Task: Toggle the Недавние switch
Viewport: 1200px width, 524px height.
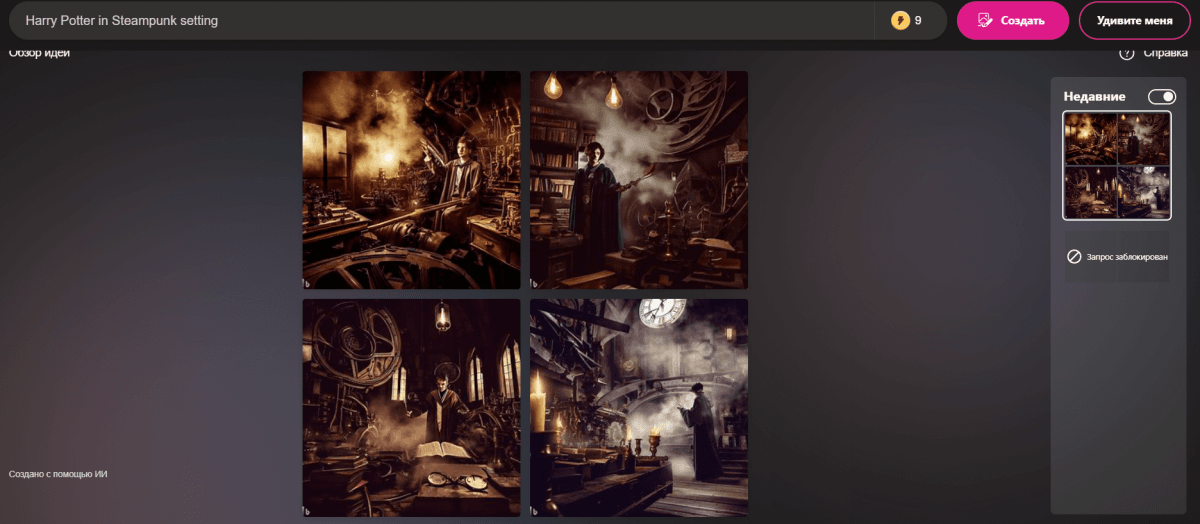Action: 1162,96
